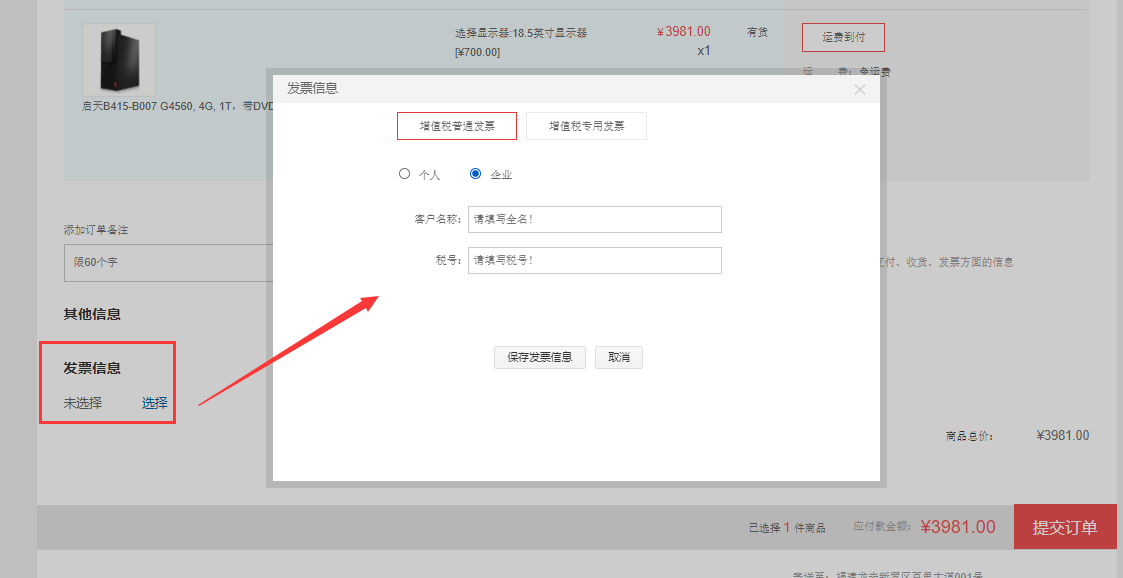
Task: Click the 客户名称 customer name field
Action: (x=594, y=219)
